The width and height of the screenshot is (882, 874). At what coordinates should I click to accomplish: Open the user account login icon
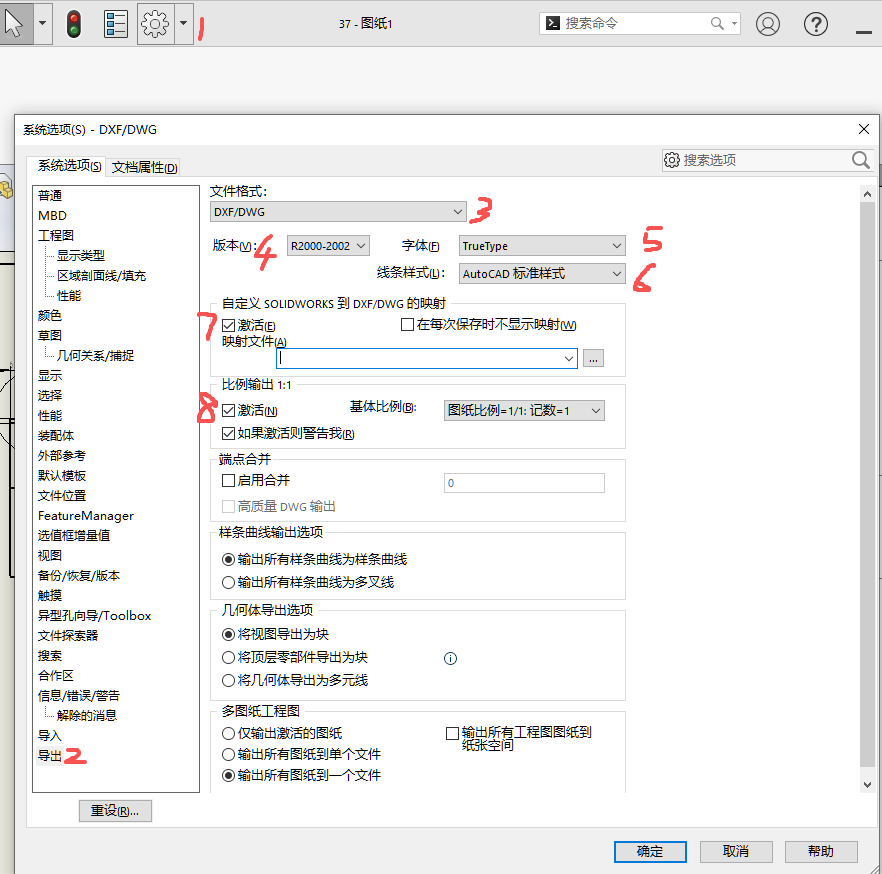pos(767,24)
